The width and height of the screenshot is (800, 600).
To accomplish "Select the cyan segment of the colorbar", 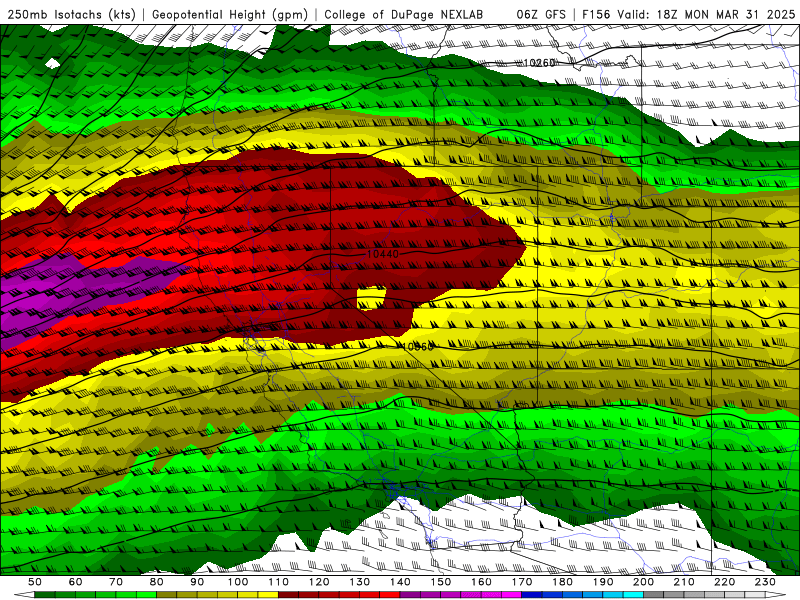I will (x=633, y=595).
